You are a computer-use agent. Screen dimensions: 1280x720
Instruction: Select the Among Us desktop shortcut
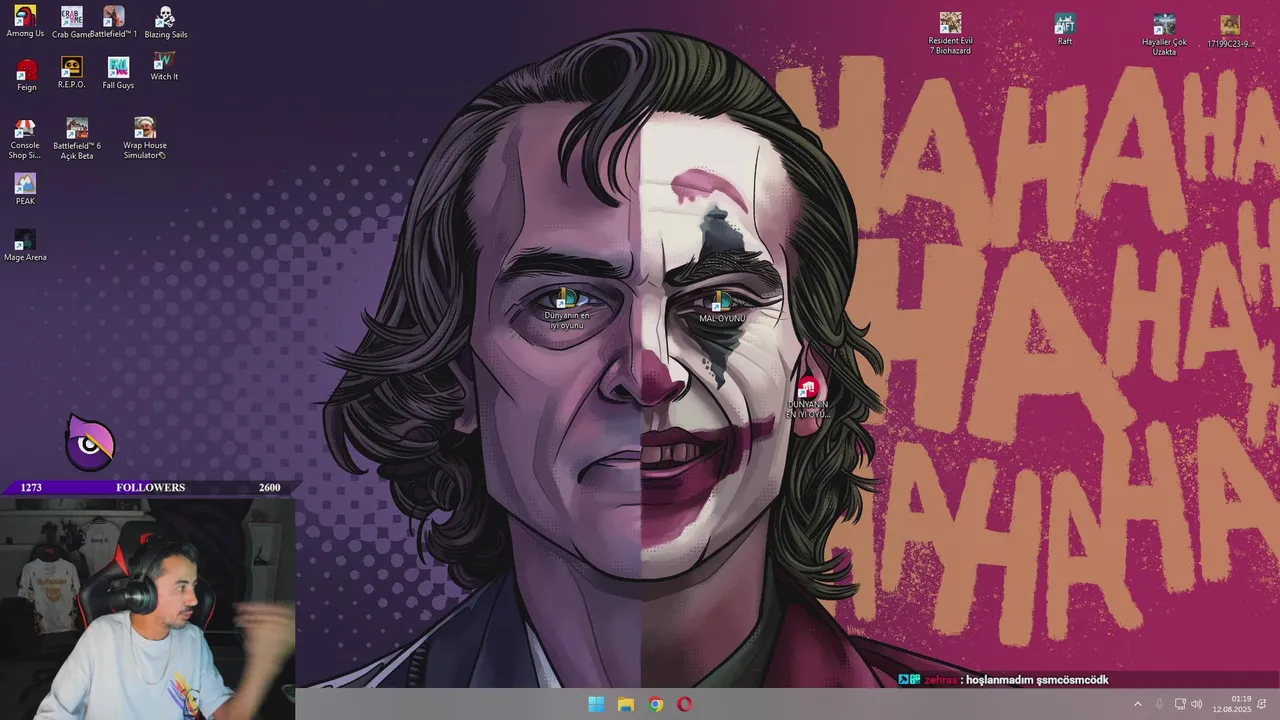tap(25, 21)
